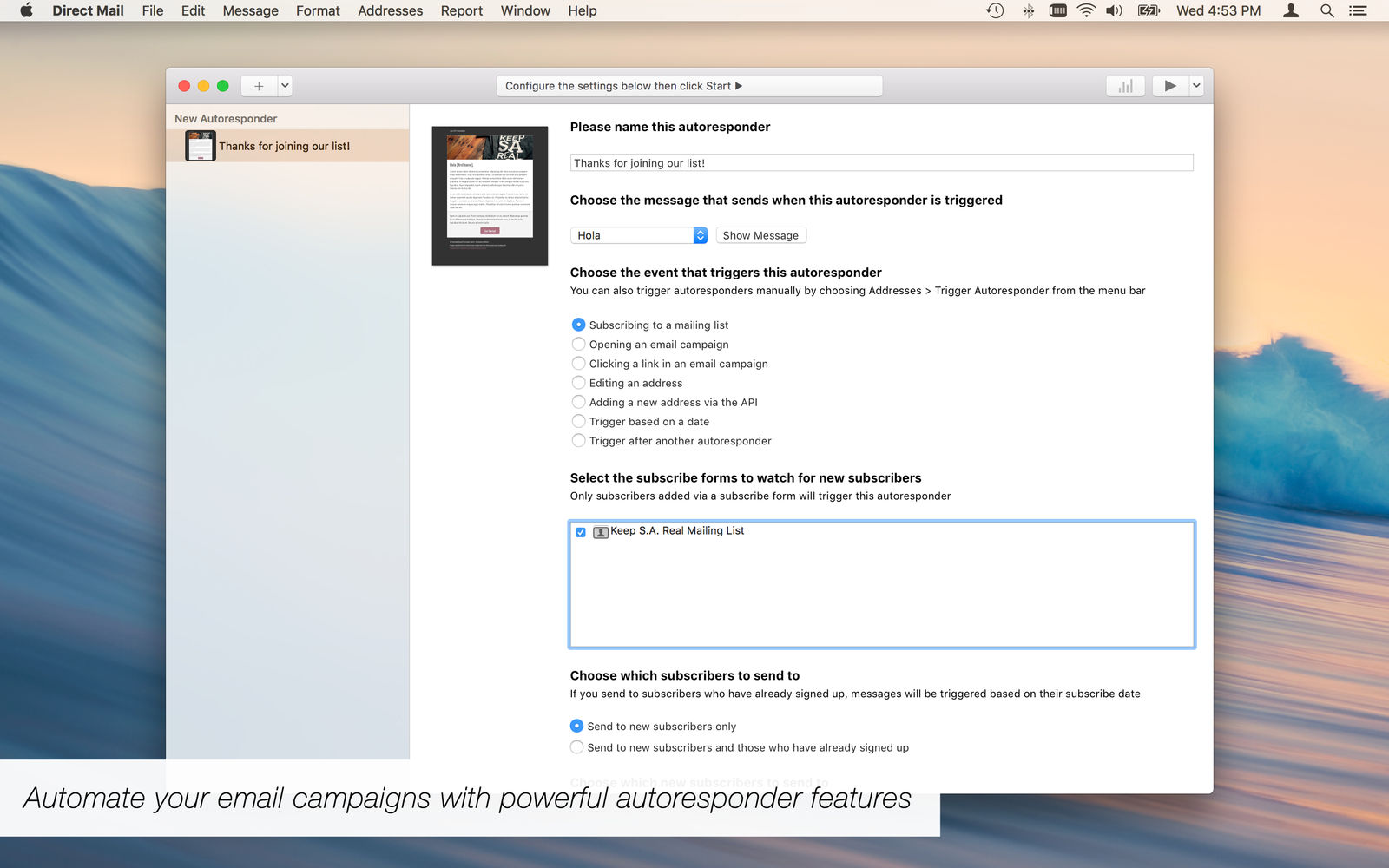Click the clock showing Wed 4:53 PM

pos(1218,10)
